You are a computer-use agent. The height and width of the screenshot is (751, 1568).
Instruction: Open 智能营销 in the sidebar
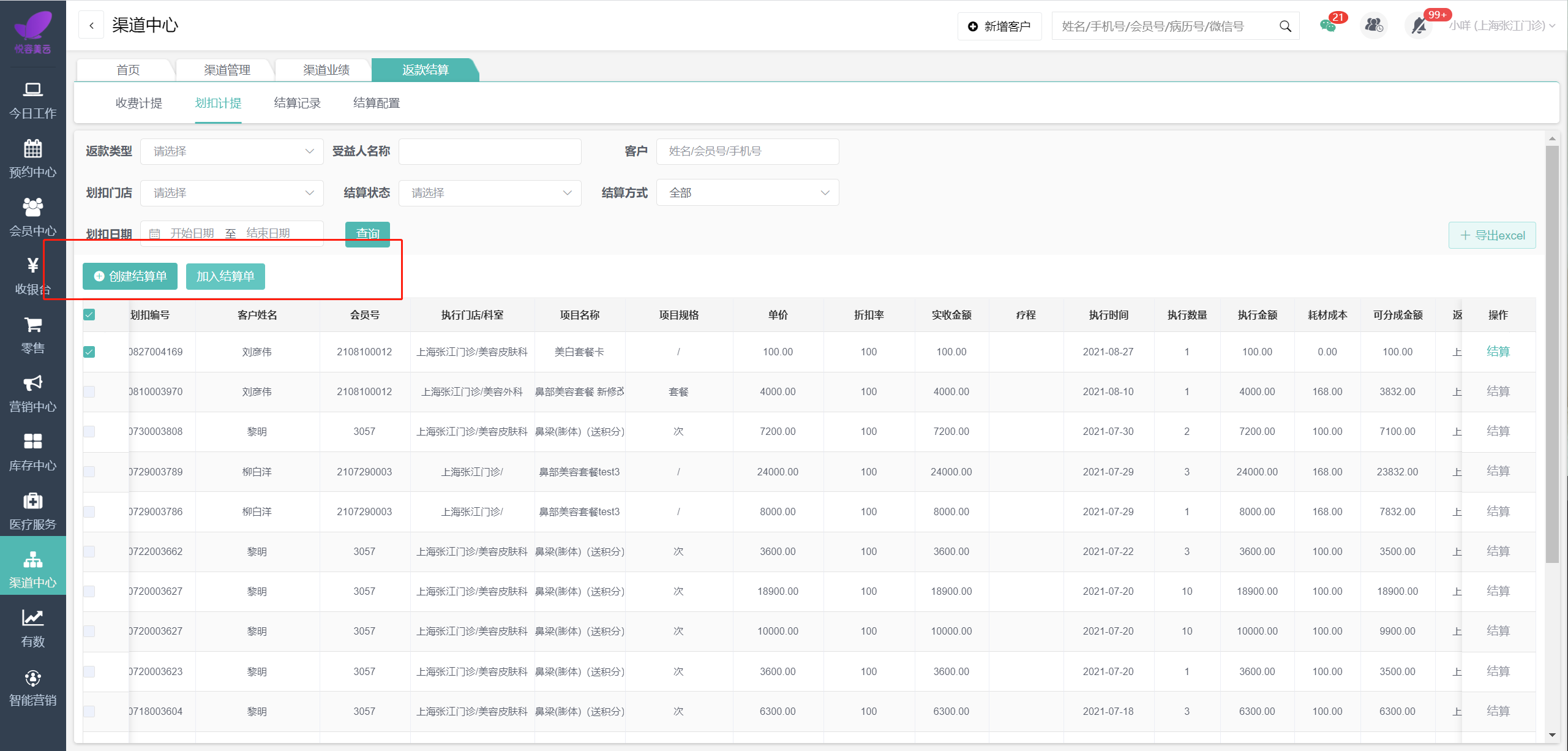click(32, 688)
